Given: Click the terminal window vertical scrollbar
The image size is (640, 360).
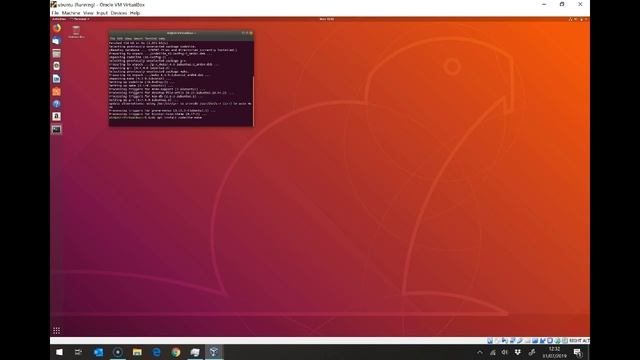Looking at the screenshot, I should tap(253, 100).
